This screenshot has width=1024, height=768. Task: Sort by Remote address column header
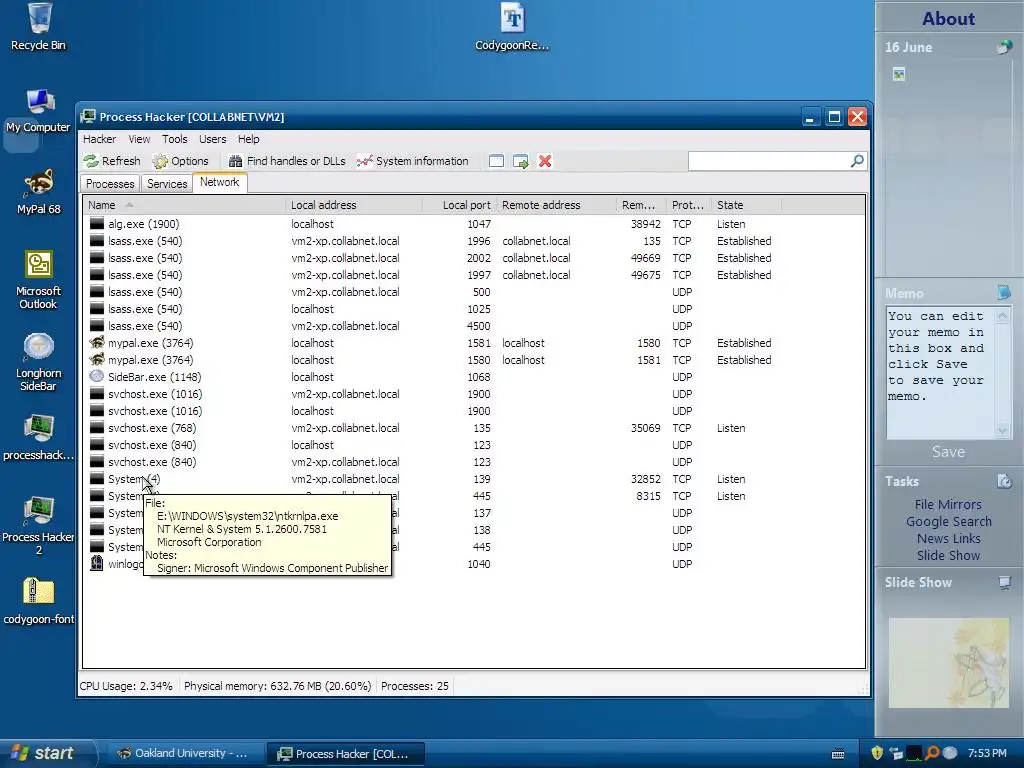[x=556, y=205]
